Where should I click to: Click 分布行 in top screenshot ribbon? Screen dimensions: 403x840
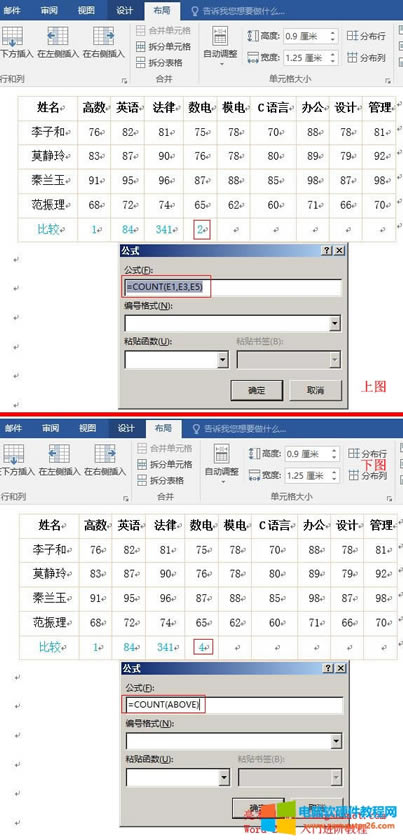coord(366,36)
